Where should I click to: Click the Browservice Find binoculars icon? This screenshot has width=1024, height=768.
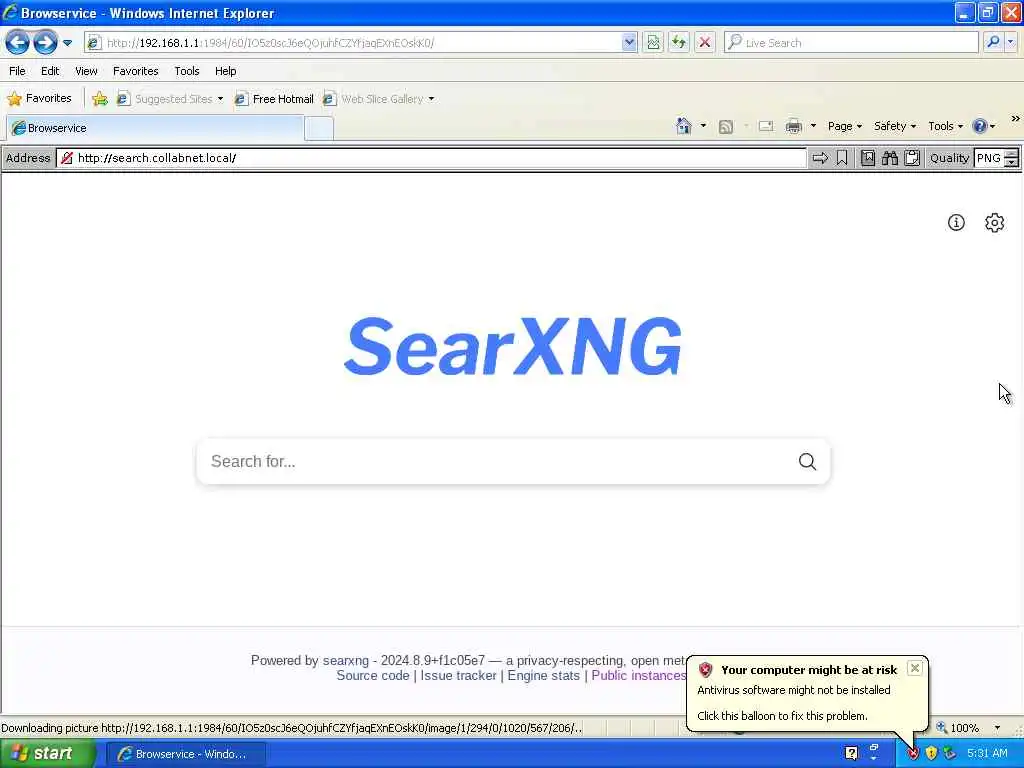pos(889,158)
